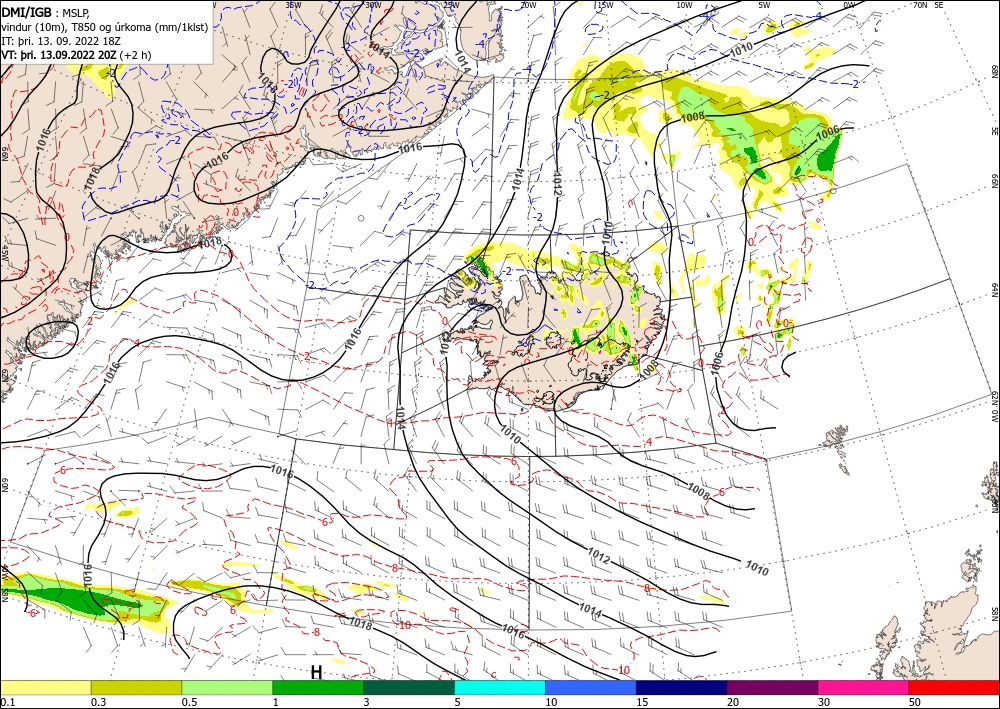Select the blue 10–15 legend swatch
Viewport: 1000px width, 709px height.
coord(591,687)
